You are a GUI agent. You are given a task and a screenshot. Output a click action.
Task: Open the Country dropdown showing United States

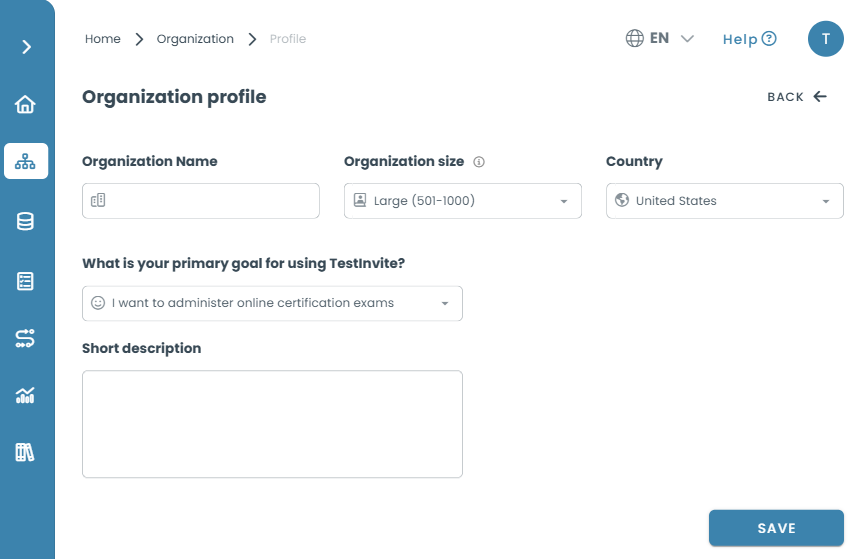coord(725,201)
